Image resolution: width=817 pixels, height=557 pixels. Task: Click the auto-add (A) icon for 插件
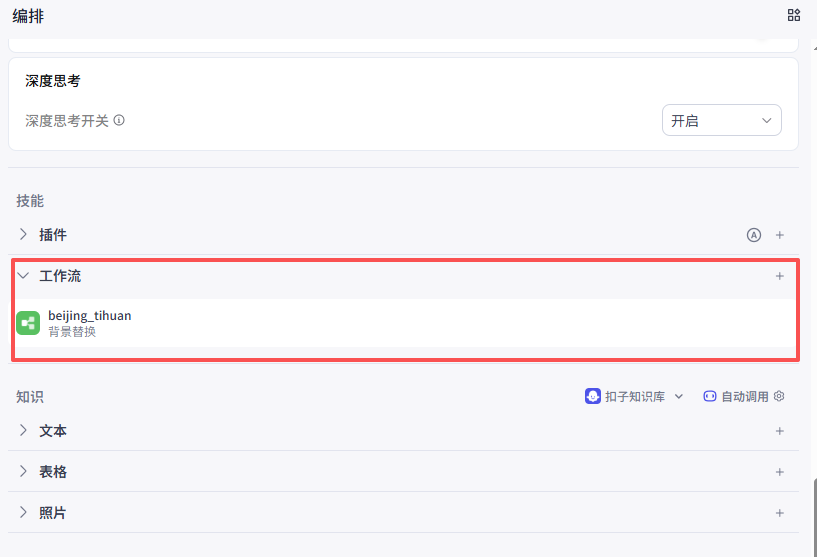753,235
